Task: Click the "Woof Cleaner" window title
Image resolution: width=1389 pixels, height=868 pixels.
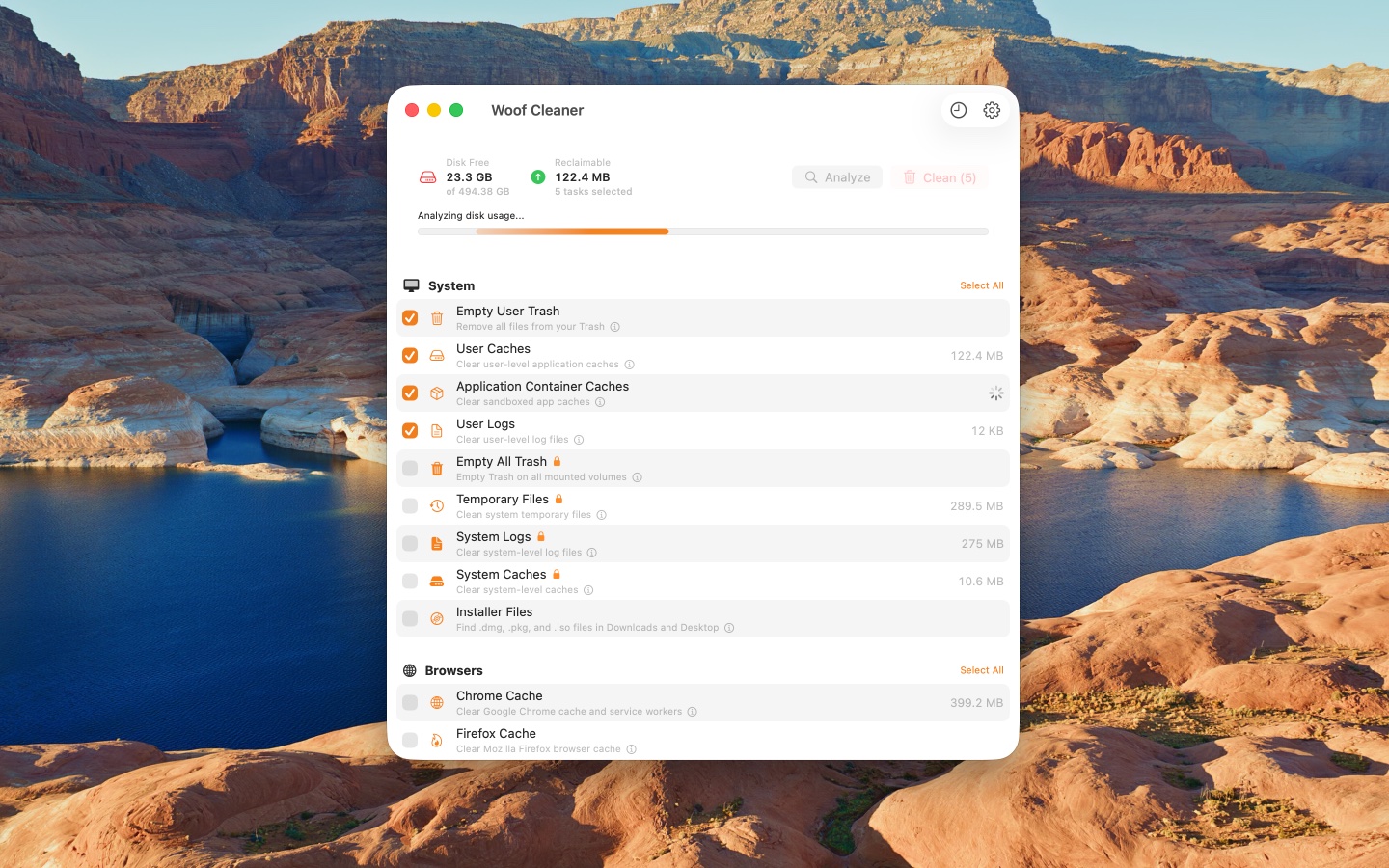Action: pyautogui.click(x=537, y=110)
